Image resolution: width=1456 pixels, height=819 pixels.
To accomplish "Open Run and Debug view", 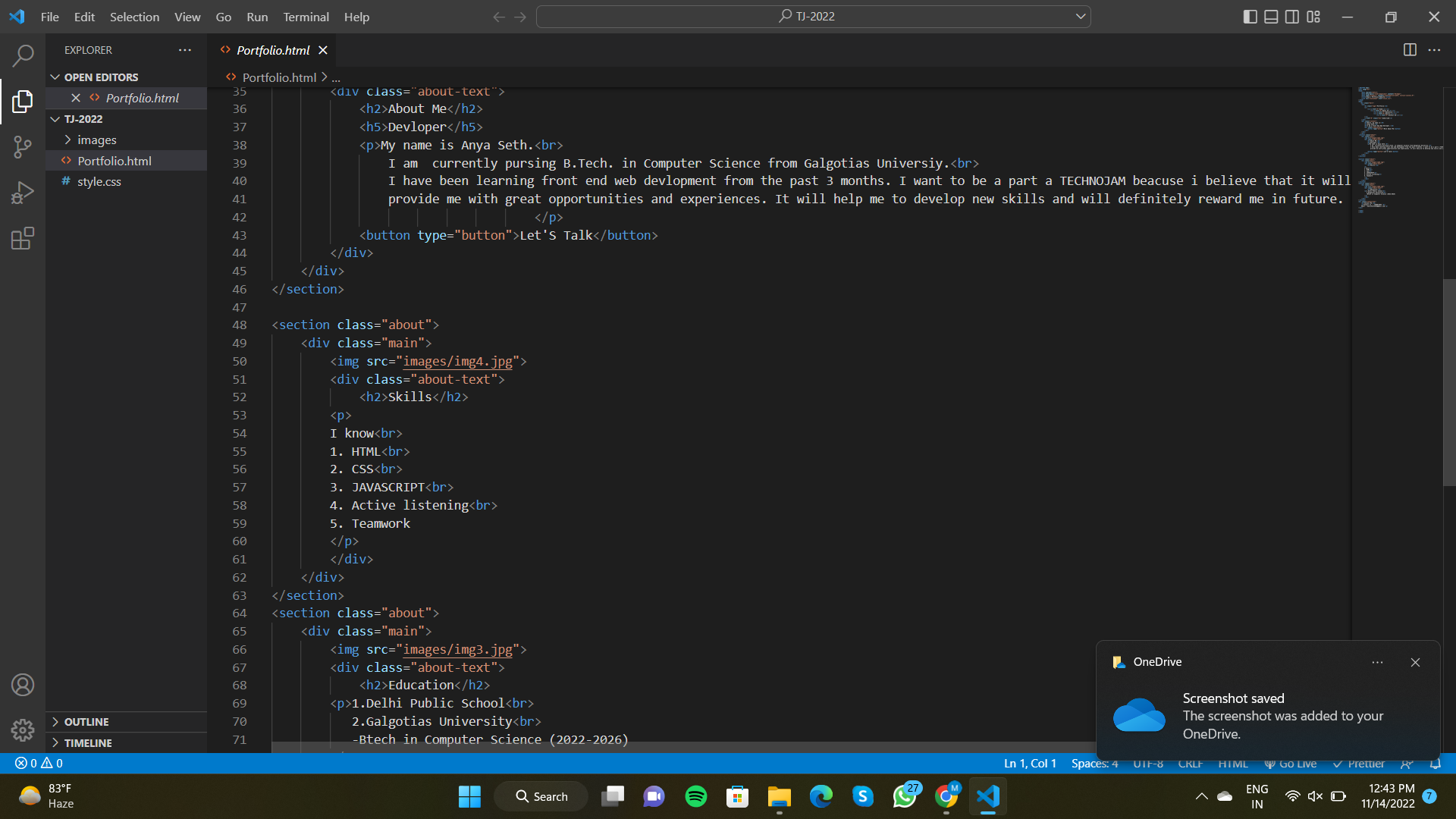I will pyautogui.click(x=23, y=192).
